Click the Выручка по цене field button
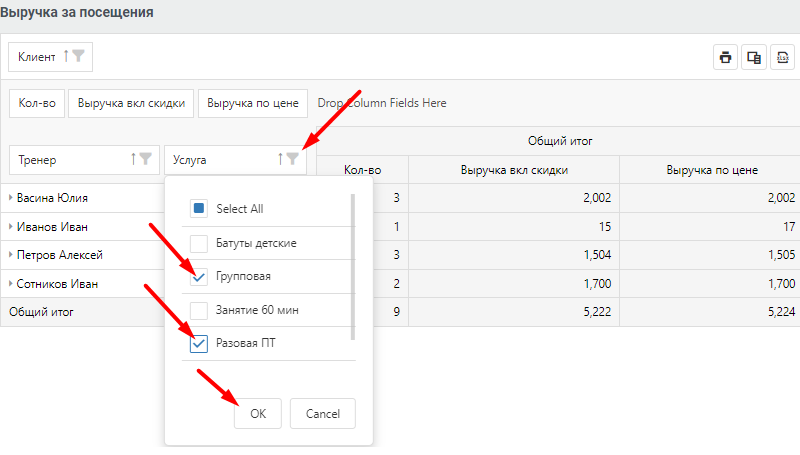 pyautogui.click(x=253, y=103)
